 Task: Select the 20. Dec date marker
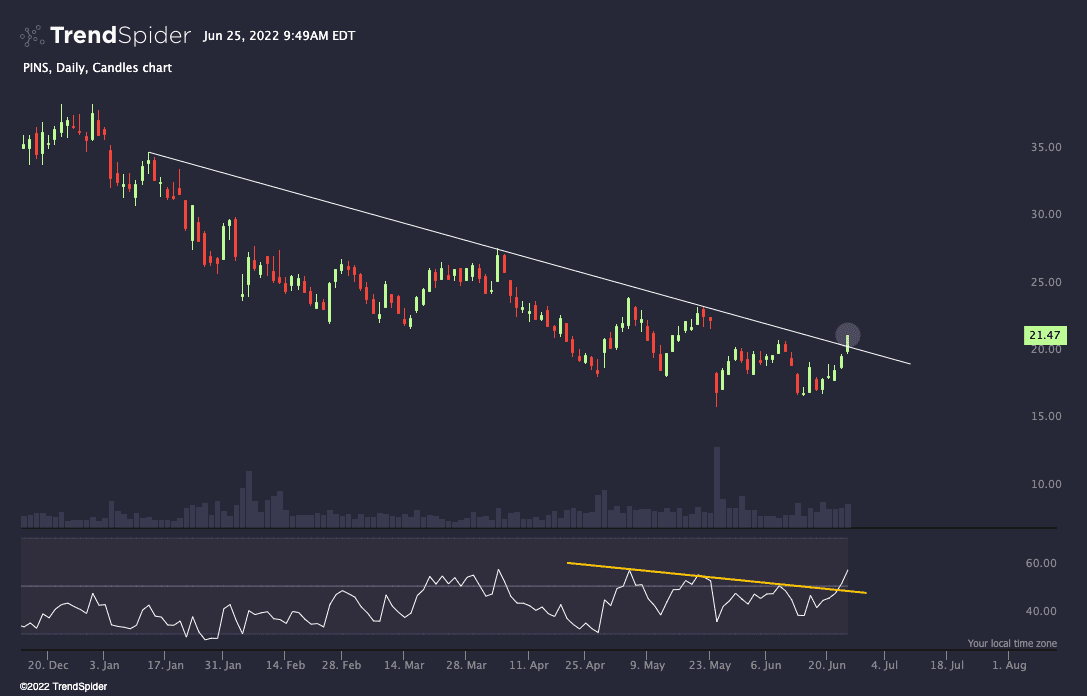pos(48,665)
